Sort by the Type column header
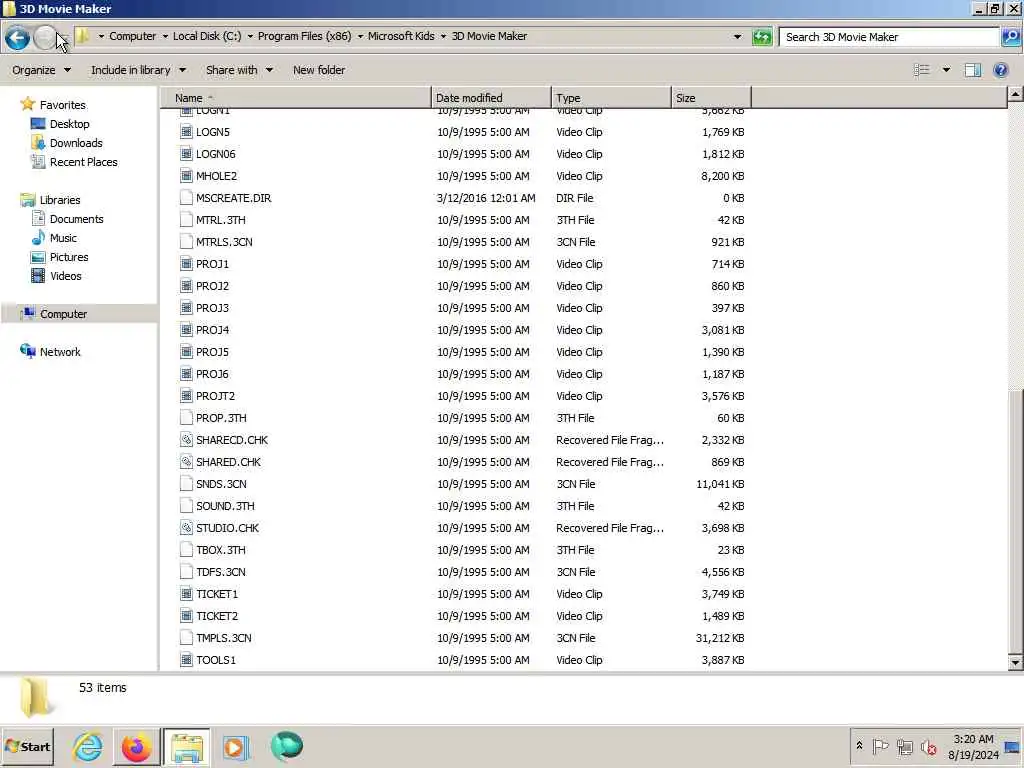 [x=611, y=98]
